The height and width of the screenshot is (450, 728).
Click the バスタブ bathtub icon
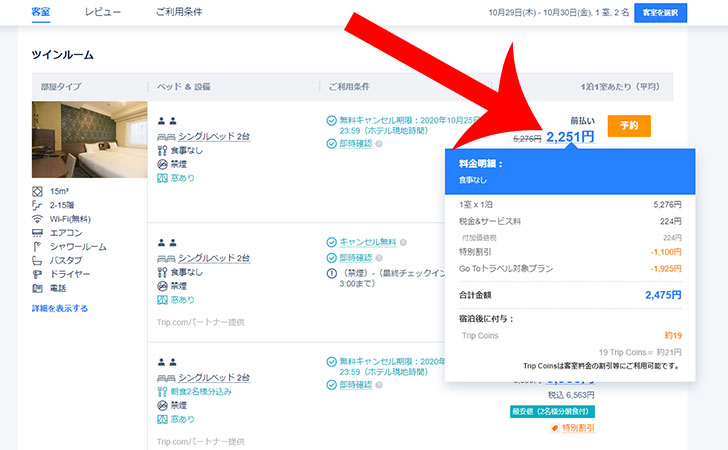37,261
